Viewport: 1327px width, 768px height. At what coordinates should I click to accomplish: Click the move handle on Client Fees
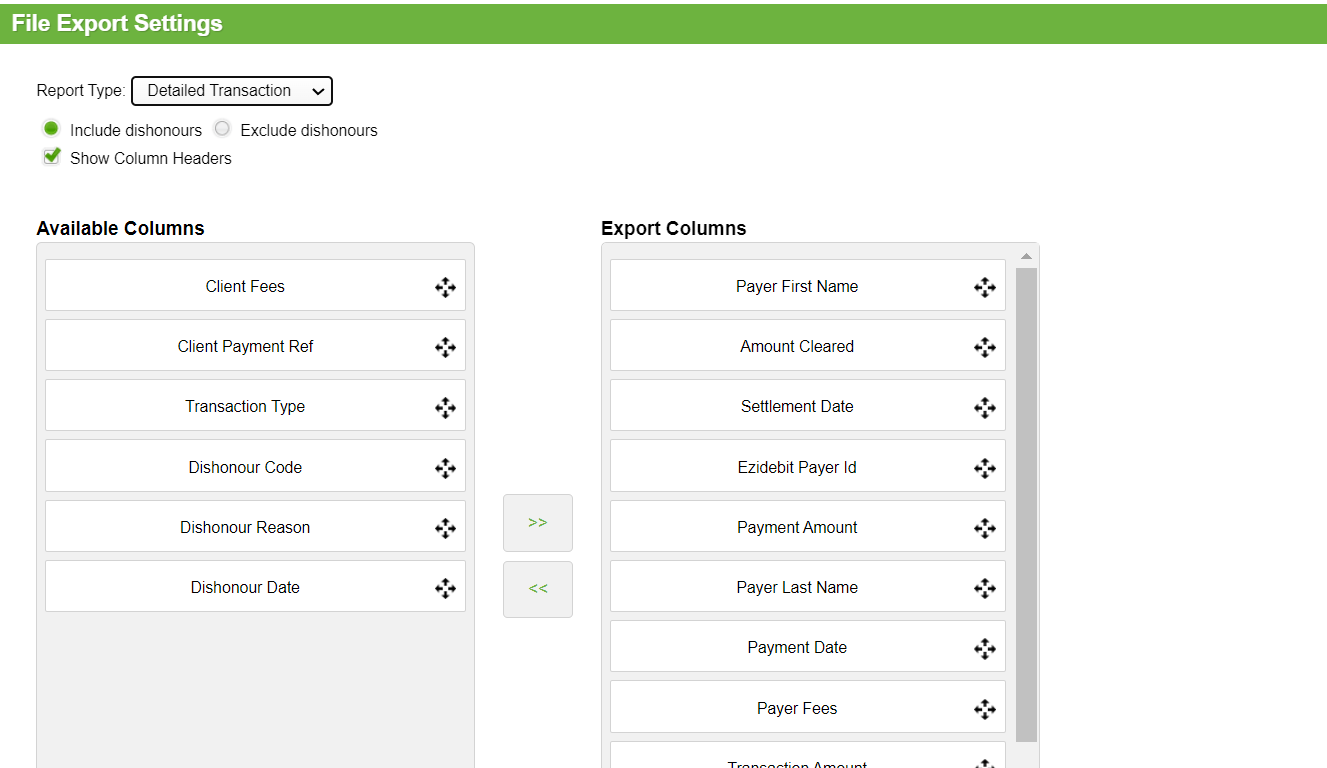click(445, 288)
